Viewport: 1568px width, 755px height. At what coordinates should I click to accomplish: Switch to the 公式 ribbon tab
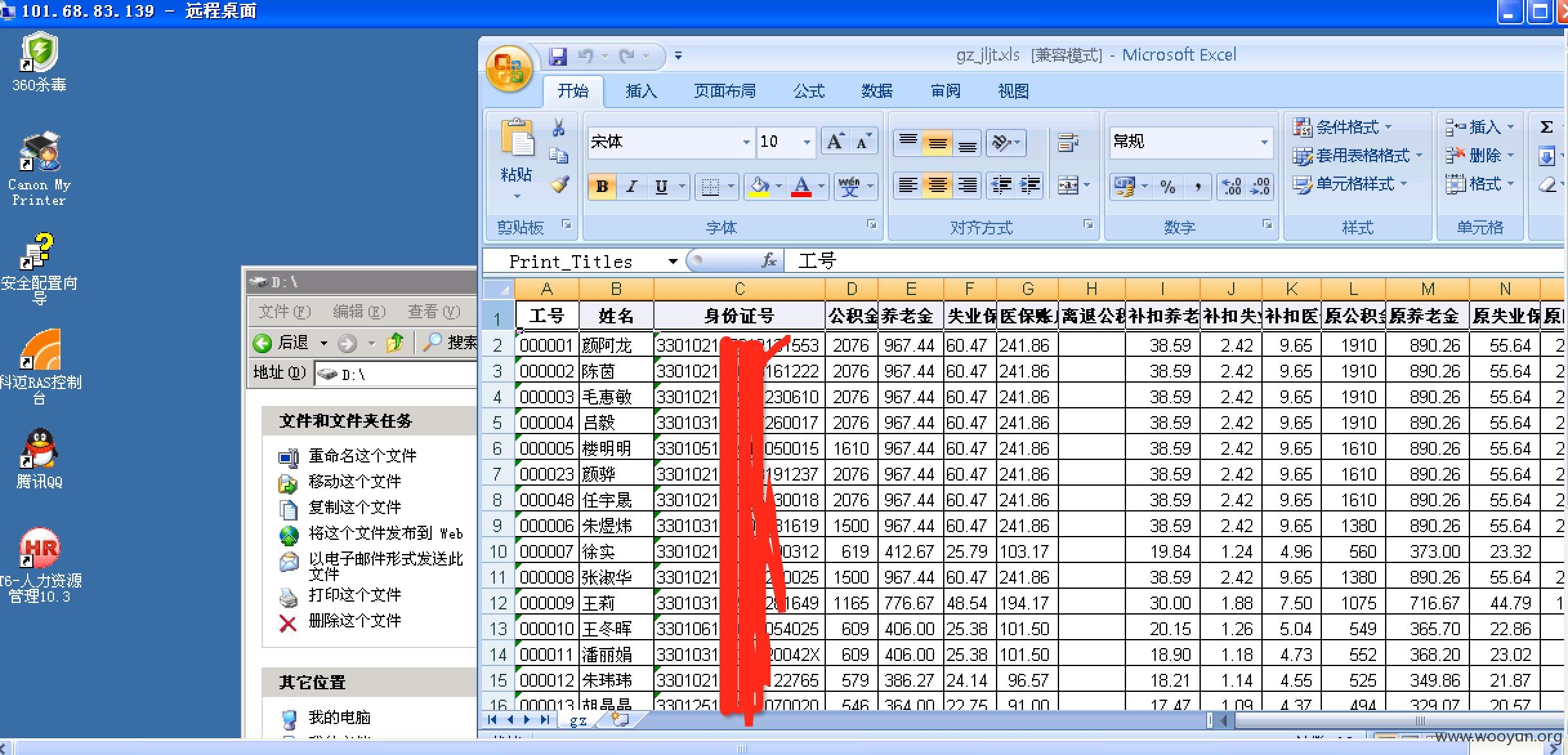click(x=809, y=91)
